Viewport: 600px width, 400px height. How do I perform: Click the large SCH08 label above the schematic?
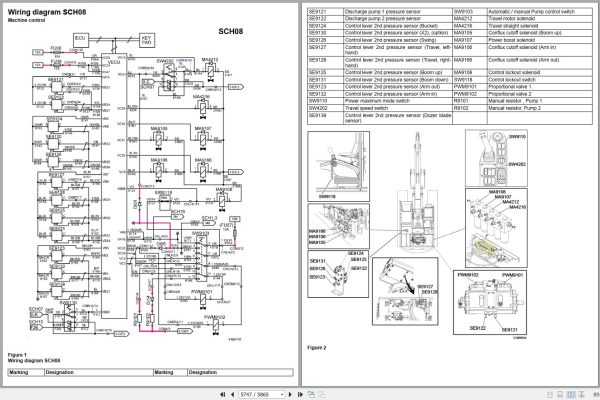[x=230, y=31]
